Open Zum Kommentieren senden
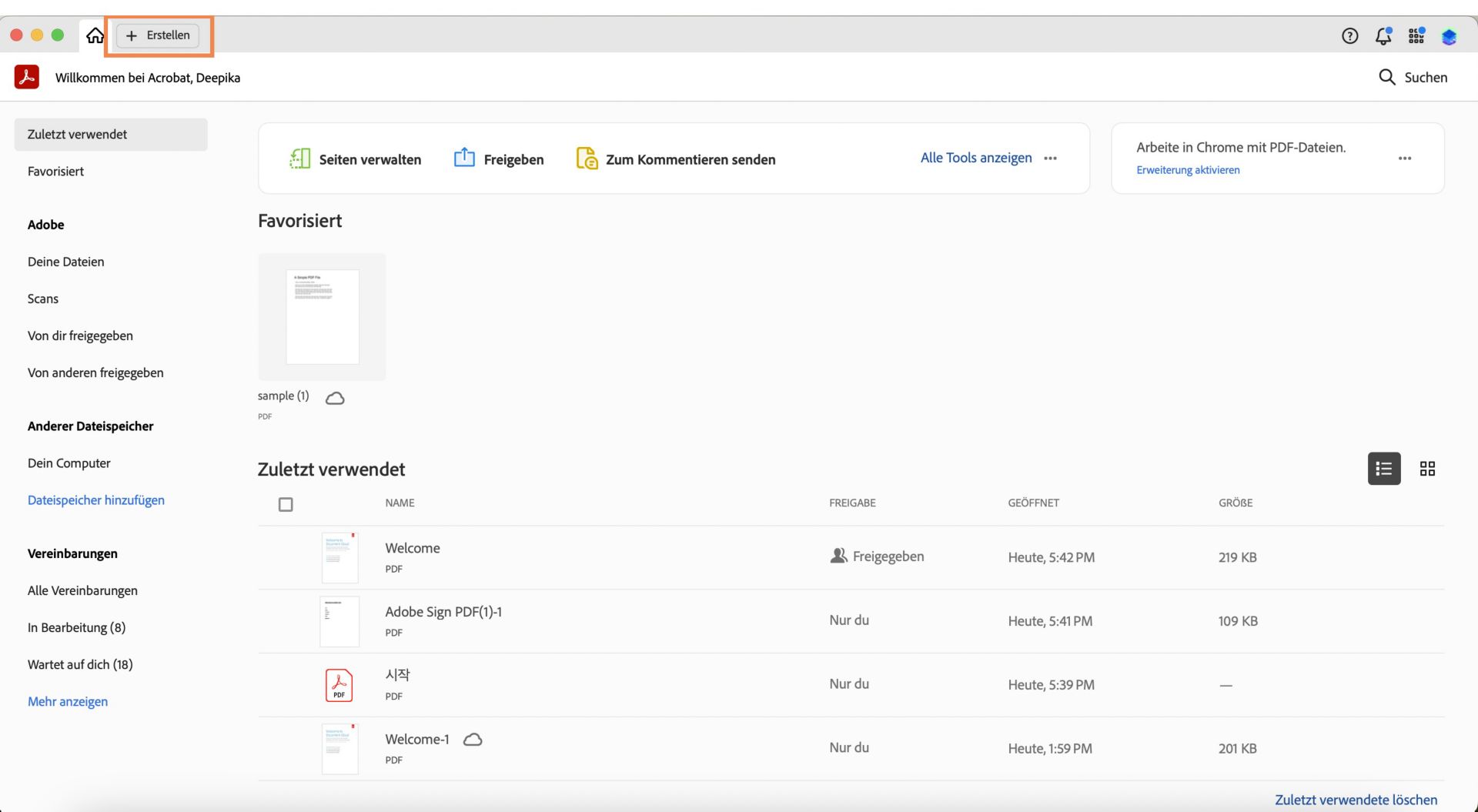The width and height of the screenshot is (1478, 812). pyautogui.click(x=675, y=159)
